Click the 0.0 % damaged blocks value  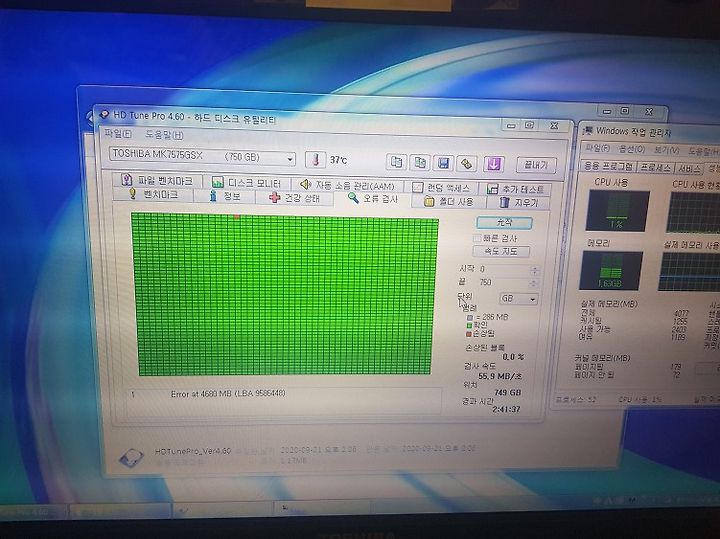[x=513, y=357]
